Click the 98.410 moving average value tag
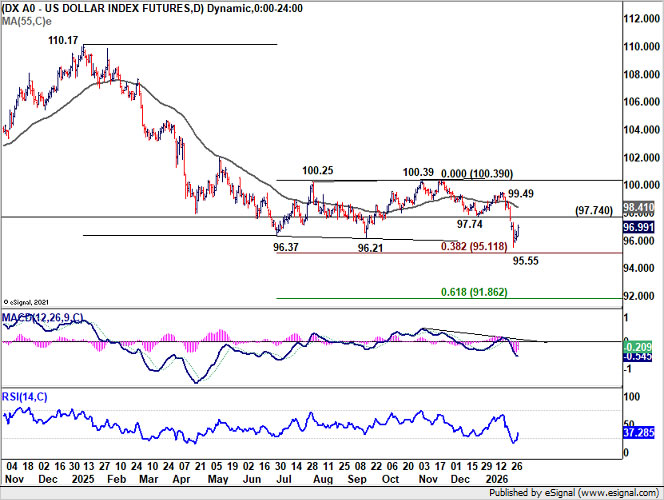Screen dimensions: 664x500 click(x=639, y=207)
